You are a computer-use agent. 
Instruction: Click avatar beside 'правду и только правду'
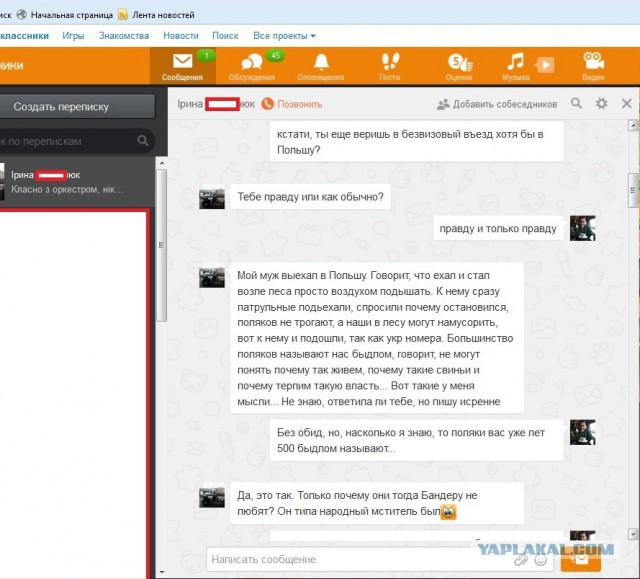point(582,228)
